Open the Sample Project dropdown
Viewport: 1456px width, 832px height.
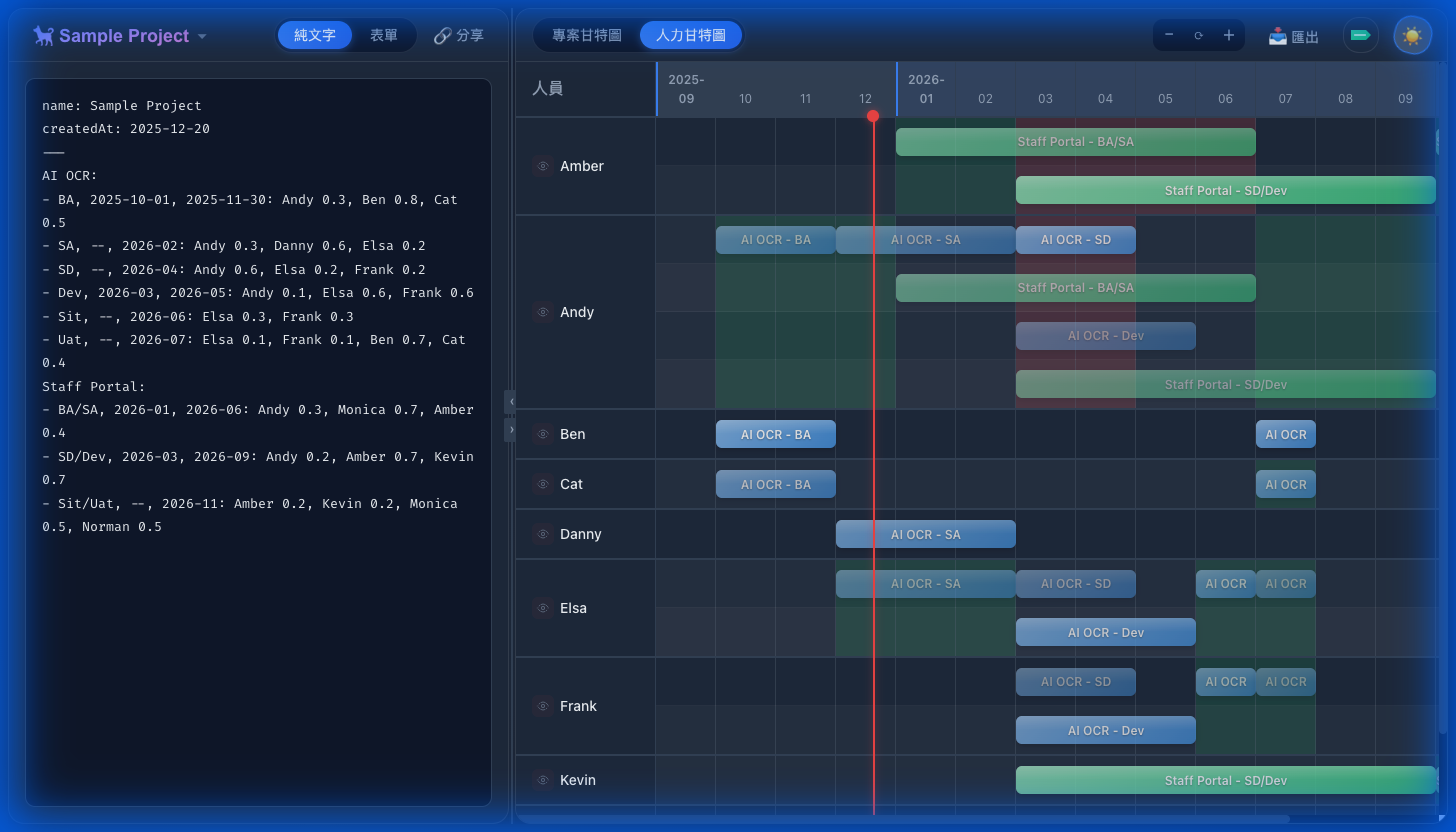(202, 36)
